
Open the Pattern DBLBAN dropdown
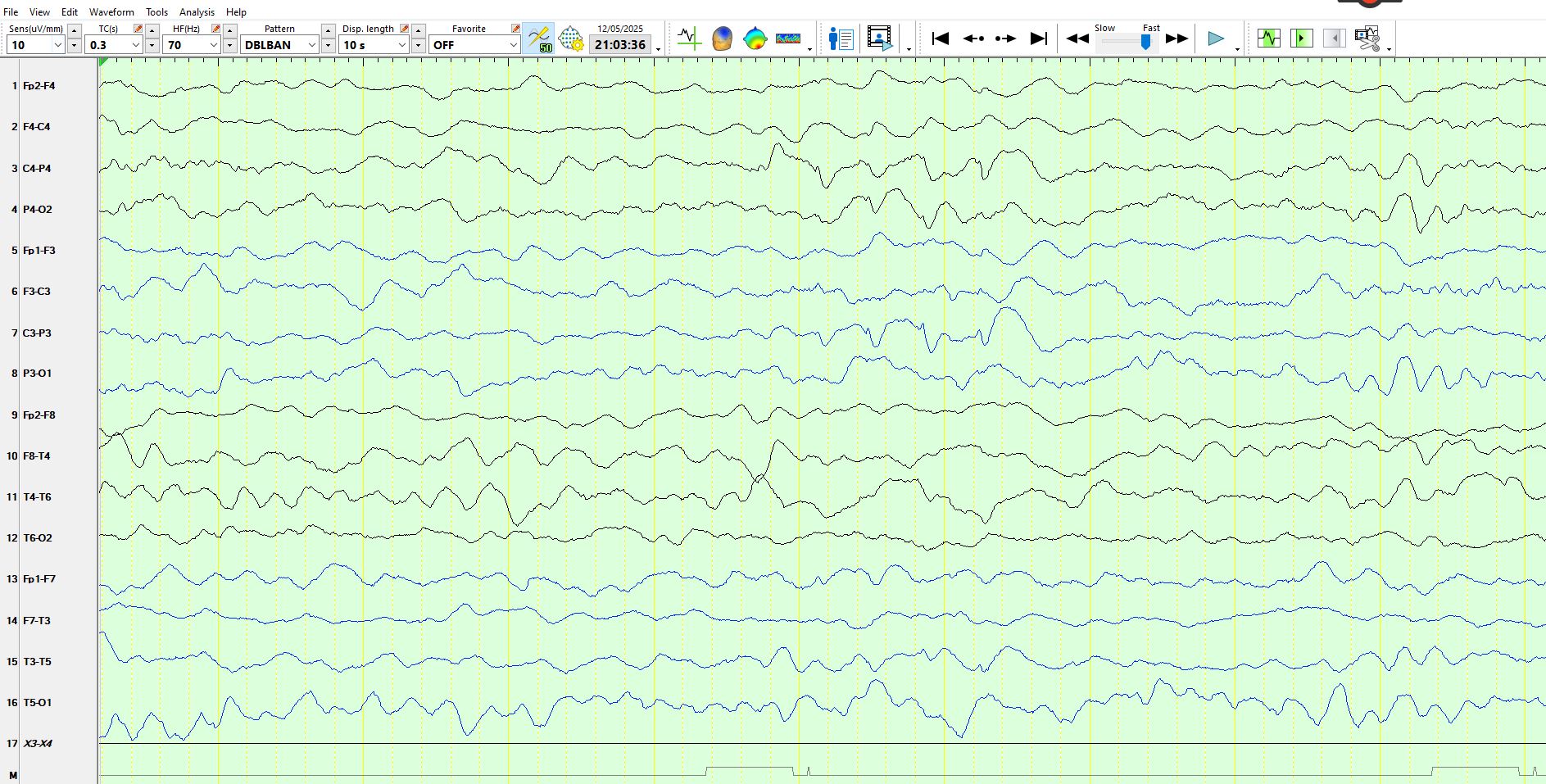(311, 45)
